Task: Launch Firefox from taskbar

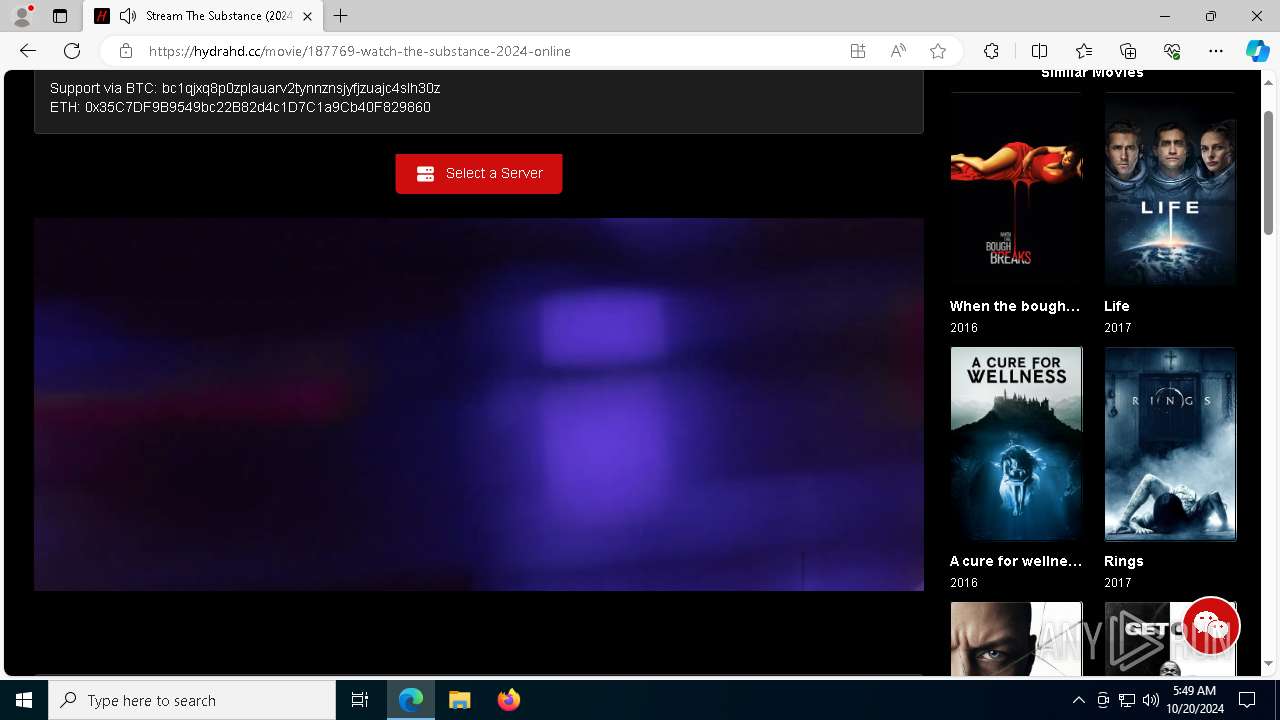Action: tap(508, 700)
